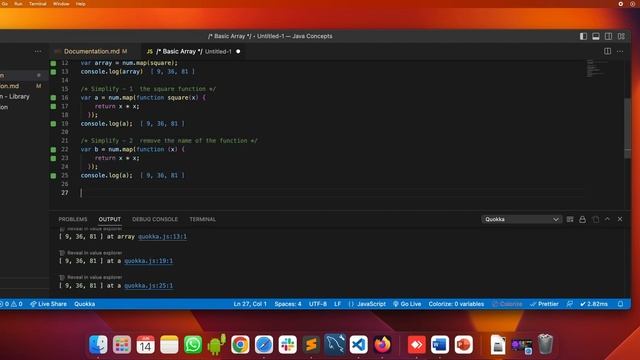Open the Window menu

coord(61,4)
